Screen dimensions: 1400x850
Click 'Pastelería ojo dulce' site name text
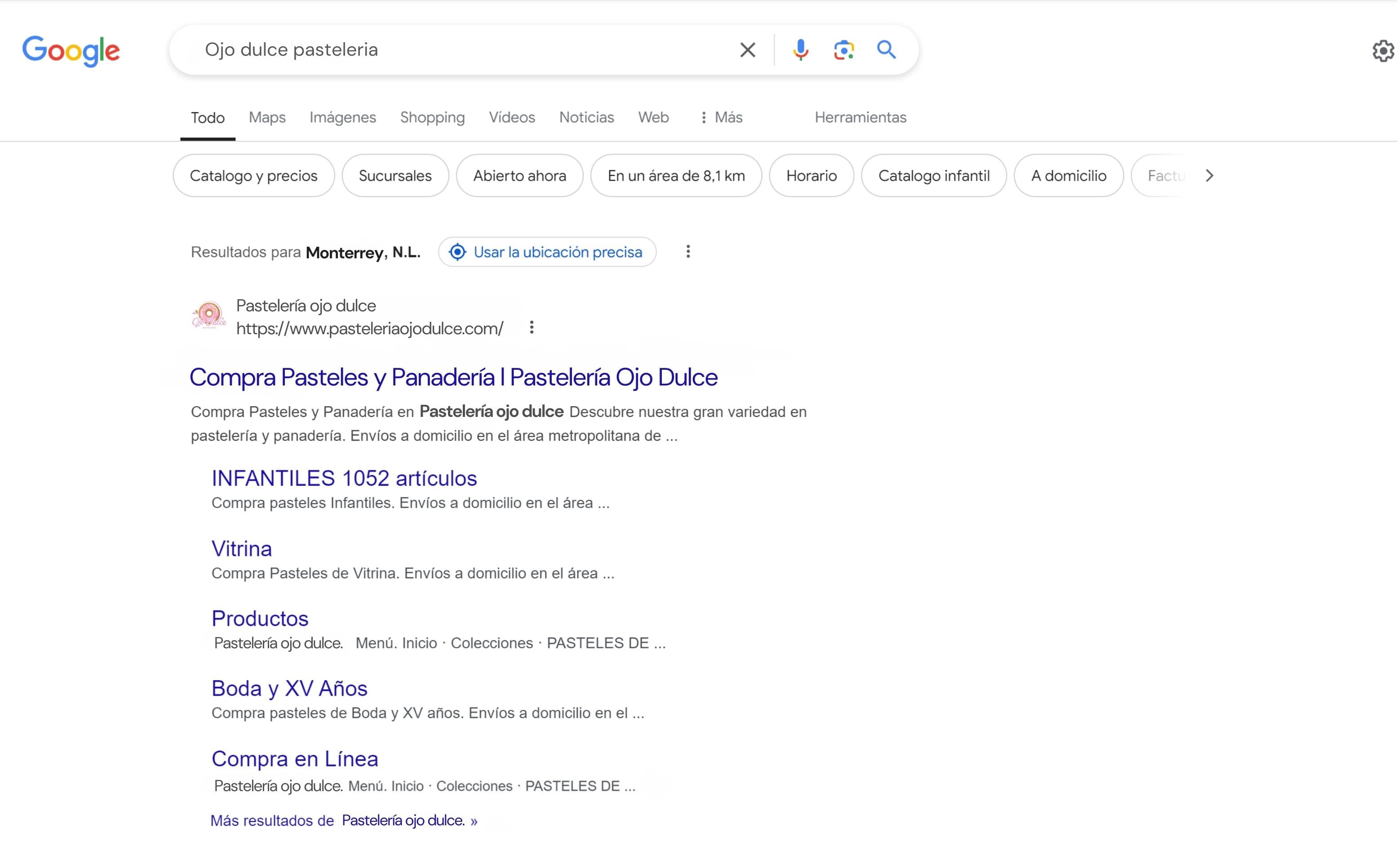tap(307, 306)
